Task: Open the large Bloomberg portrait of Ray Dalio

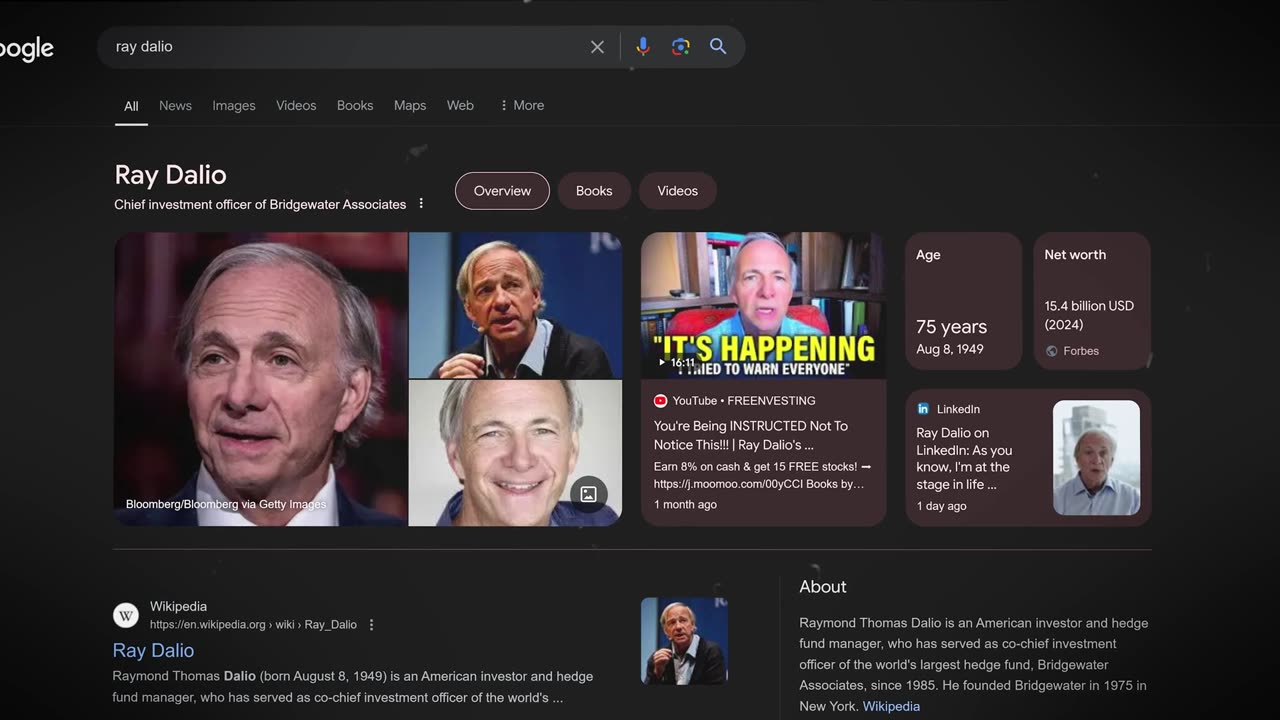Action: pos(261,379)
